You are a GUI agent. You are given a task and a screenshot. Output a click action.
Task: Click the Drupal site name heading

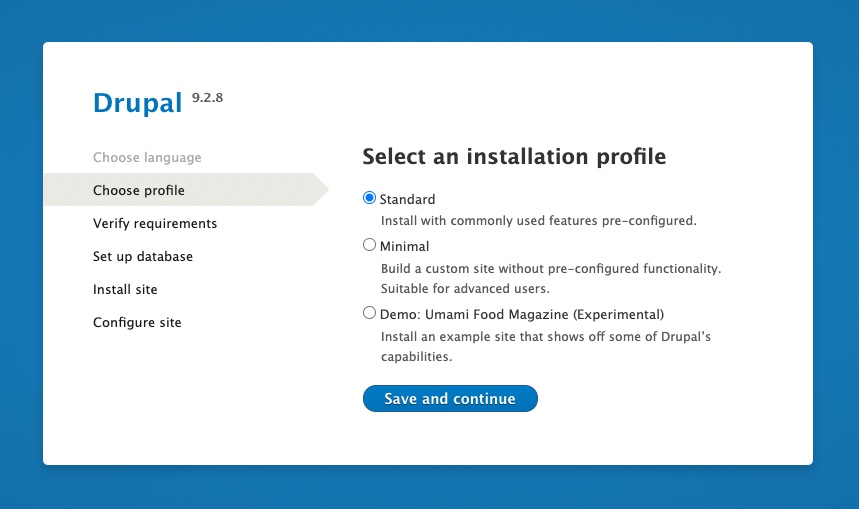(137, 103)
